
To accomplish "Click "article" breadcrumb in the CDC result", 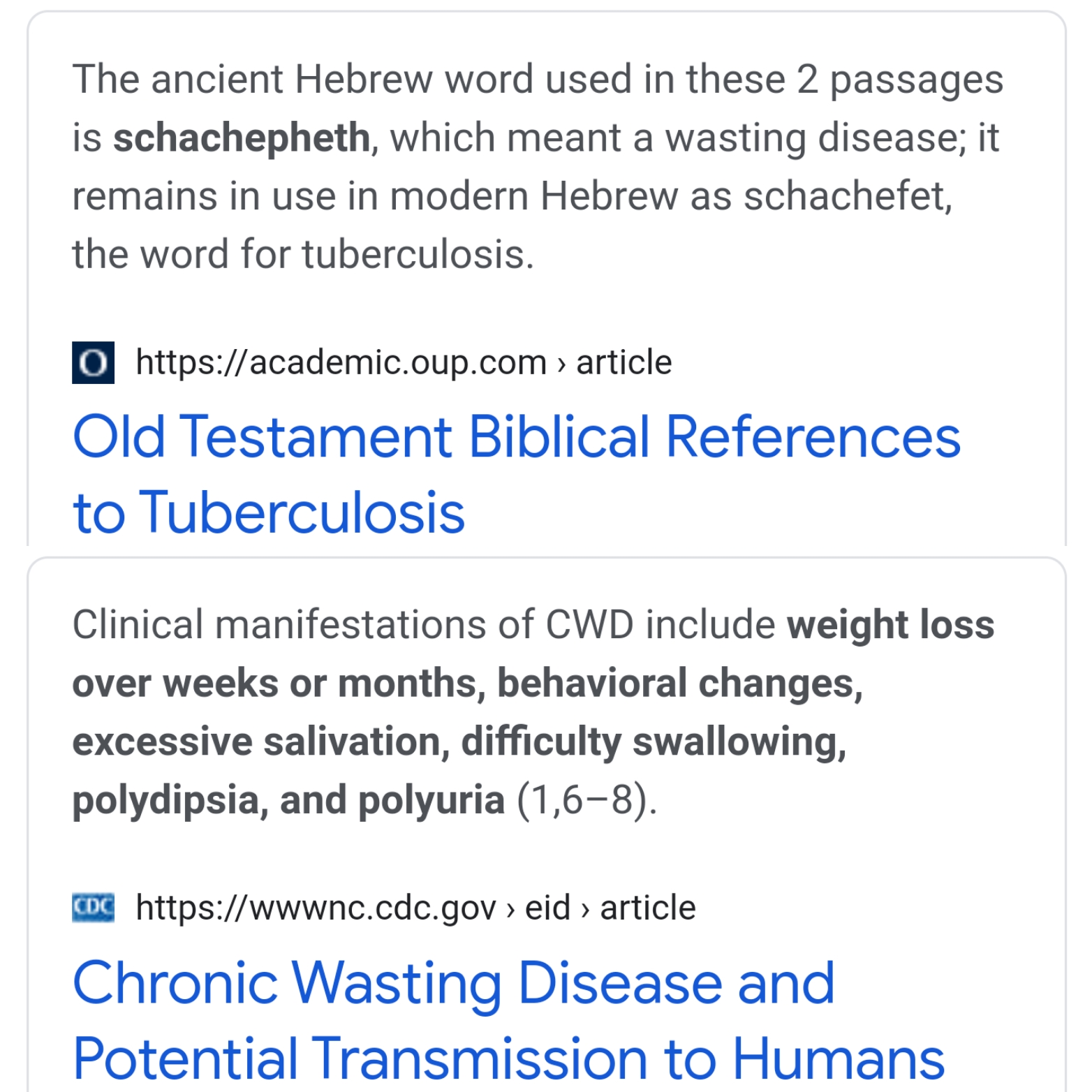I will click(x=648, y=908).
